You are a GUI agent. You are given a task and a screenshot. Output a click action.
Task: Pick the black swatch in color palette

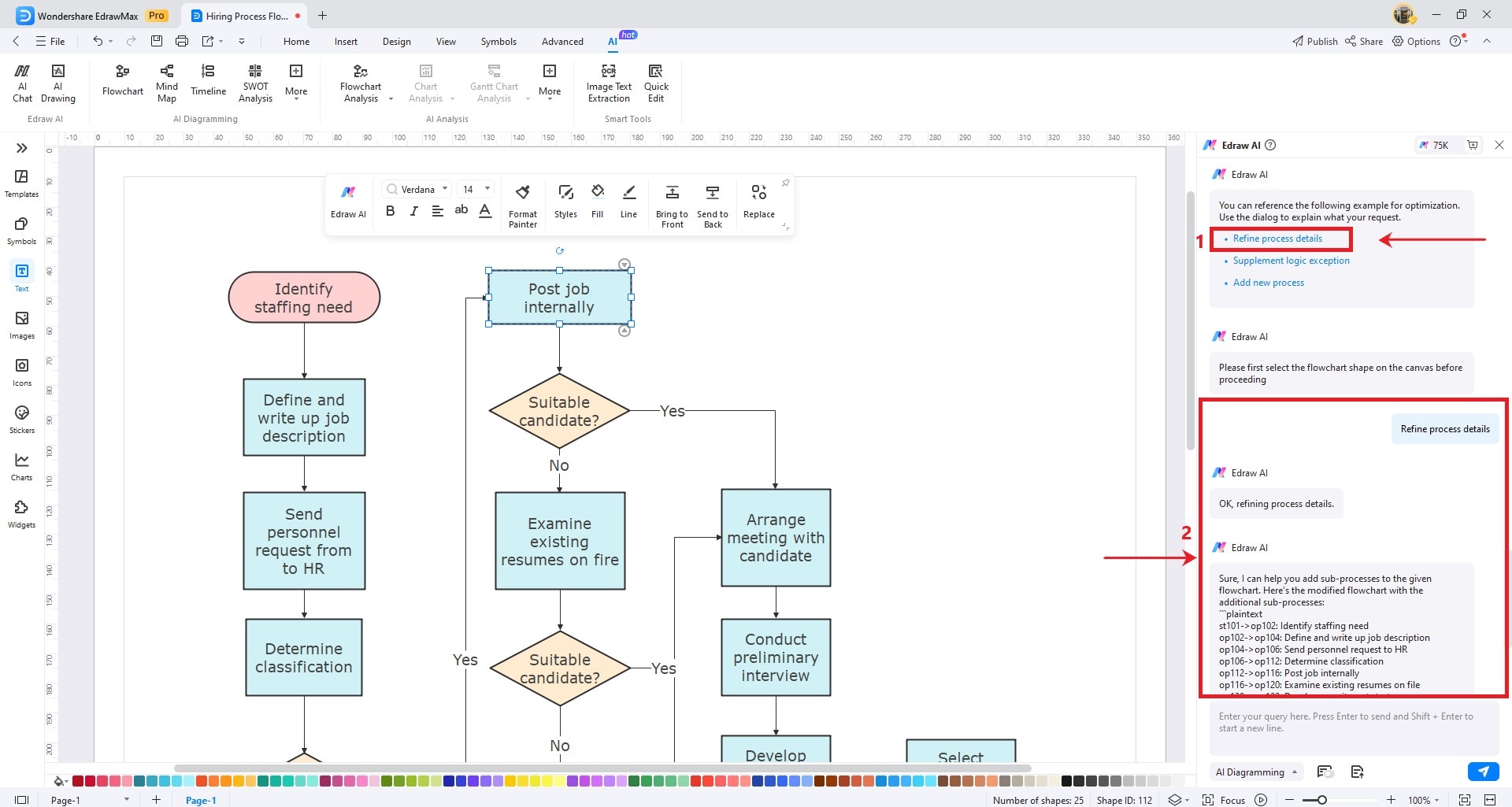[1066, 781]
